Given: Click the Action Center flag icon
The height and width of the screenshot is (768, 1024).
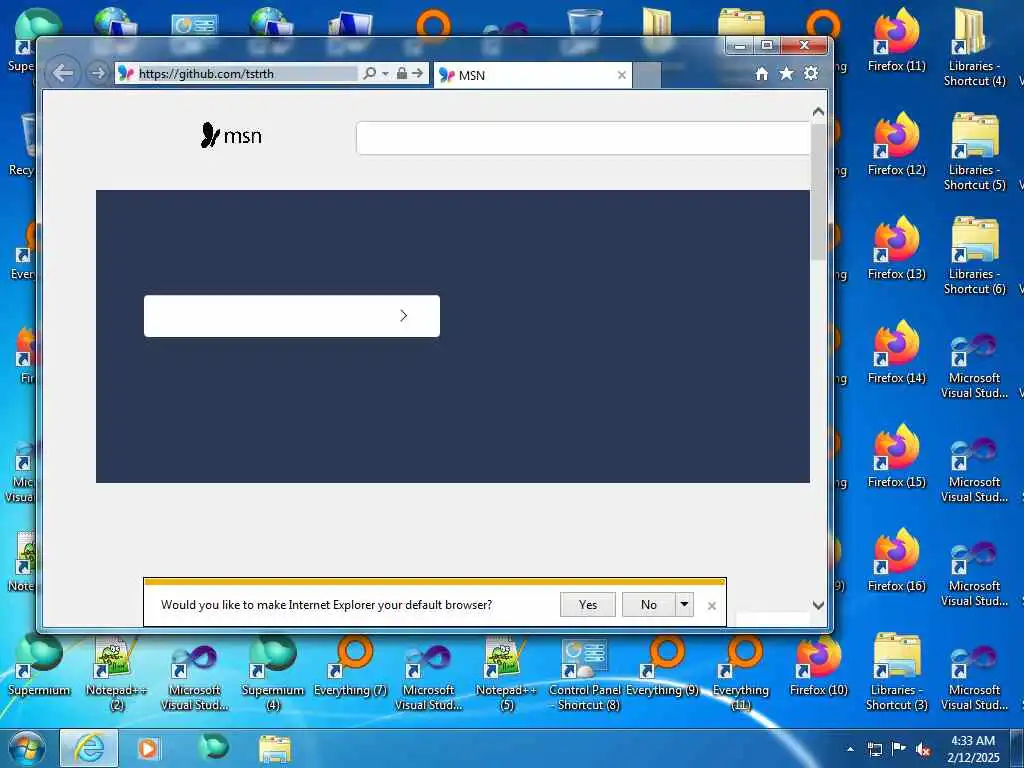Looking at the screenshot, I should pyautogui.click(x=899, y=749).
